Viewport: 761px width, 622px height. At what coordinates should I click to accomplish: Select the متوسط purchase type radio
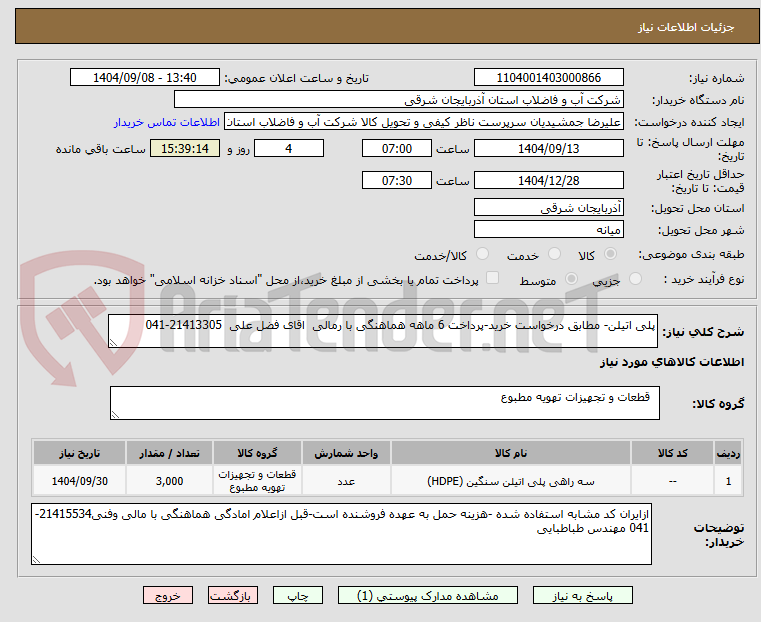572,278
